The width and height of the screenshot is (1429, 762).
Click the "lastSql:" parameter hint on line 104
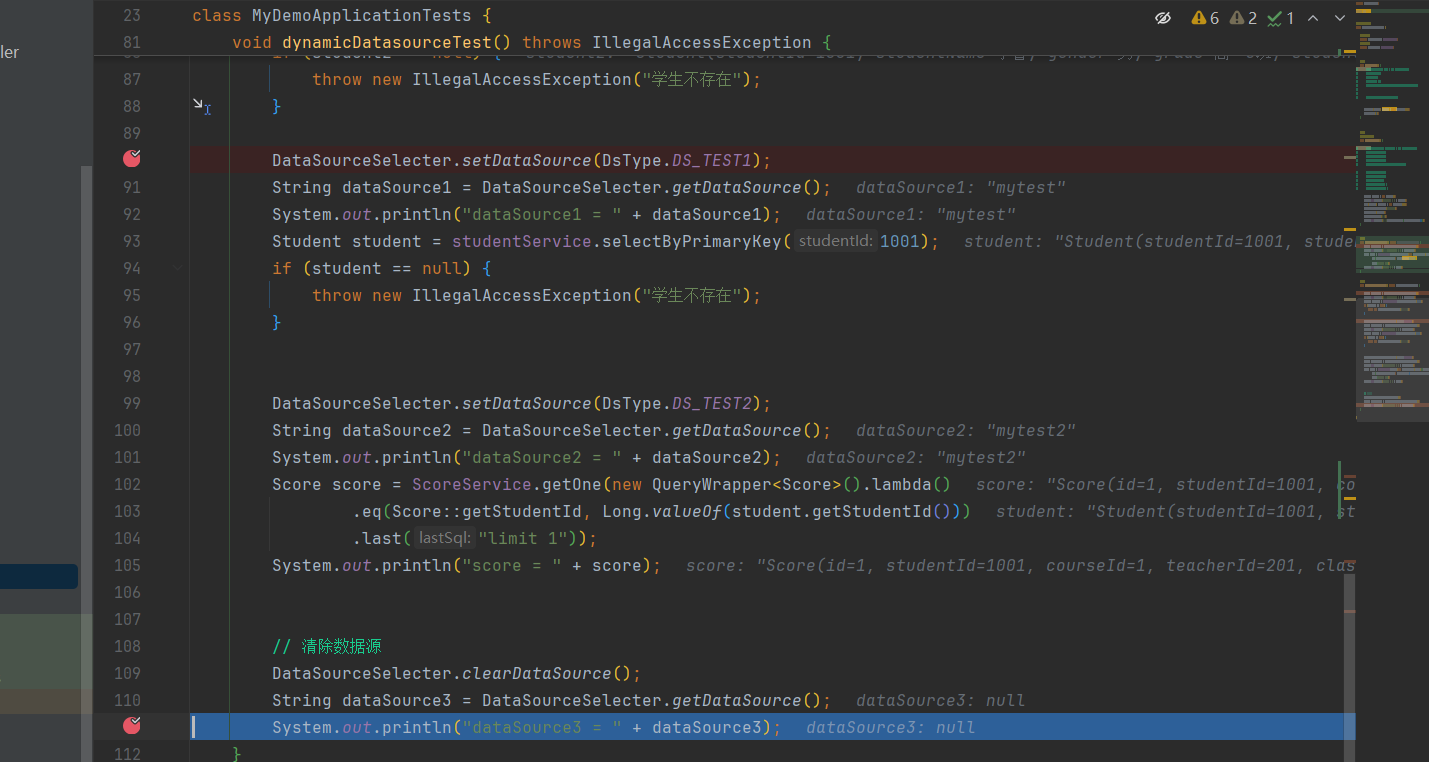coord(443,538)
